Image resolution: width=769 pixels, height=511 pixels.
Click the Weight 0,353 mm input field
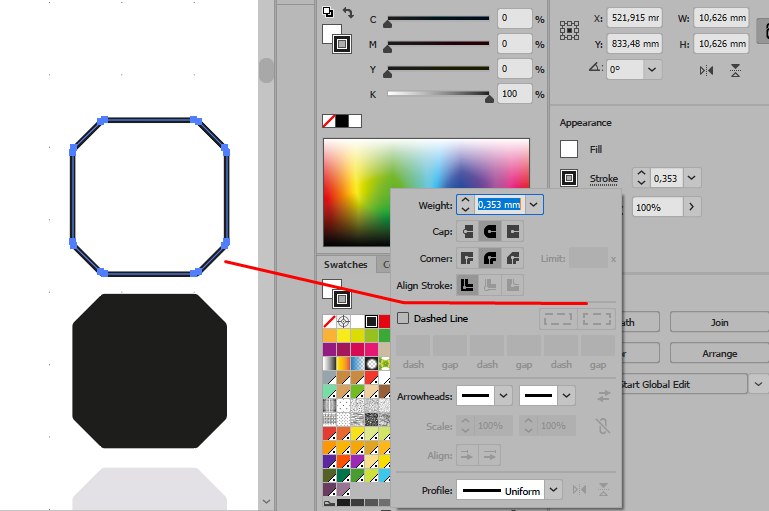click(499, 204)
